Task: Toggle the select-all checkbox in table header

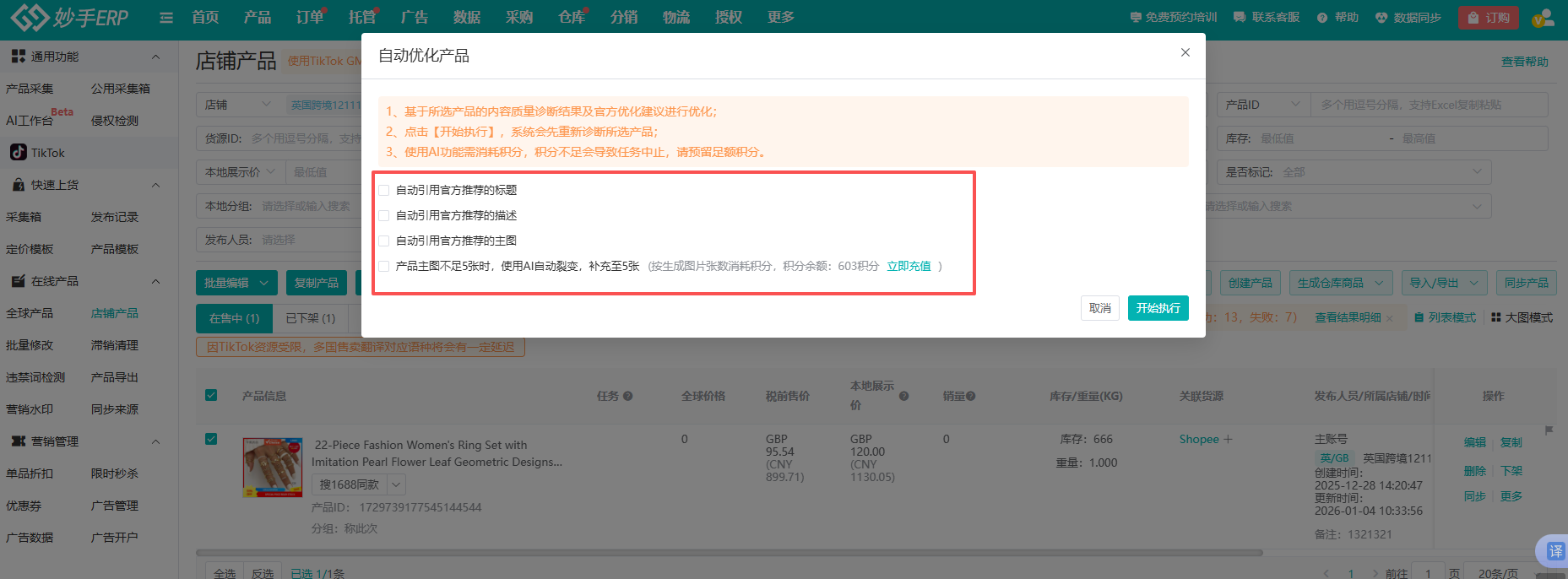Action: 211,395
